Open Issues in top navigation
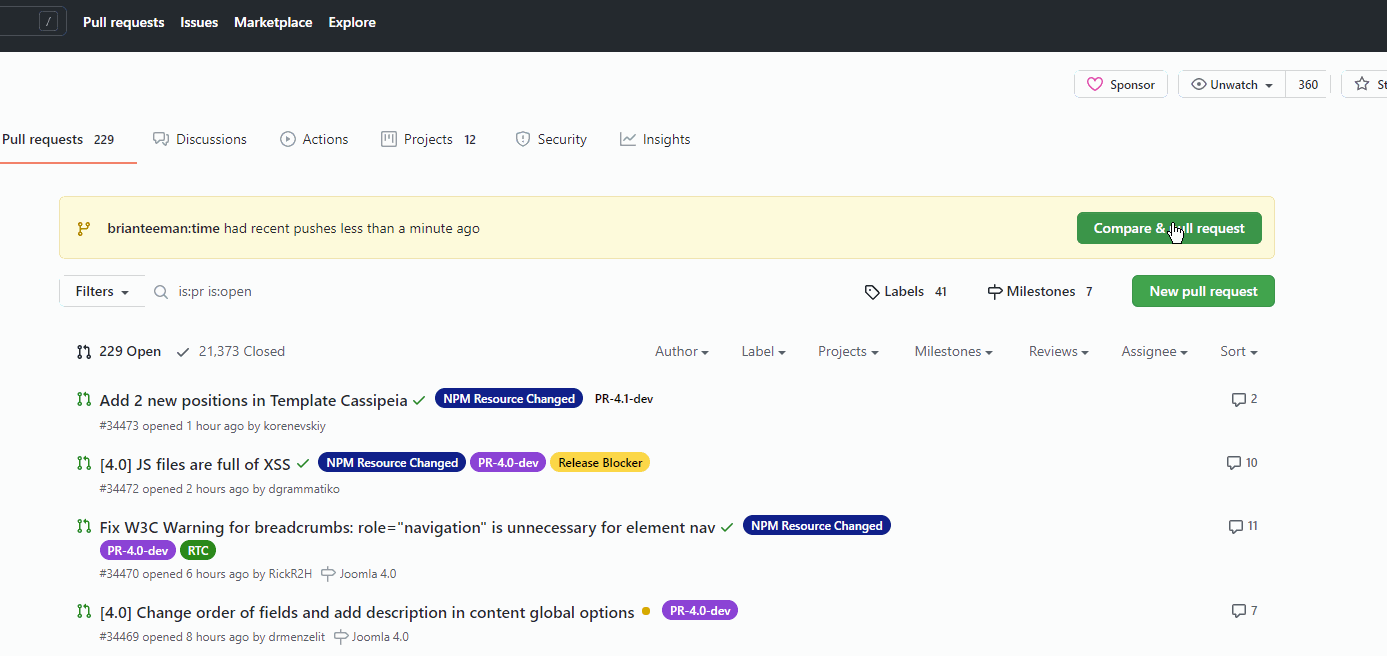 coord(199,22)
